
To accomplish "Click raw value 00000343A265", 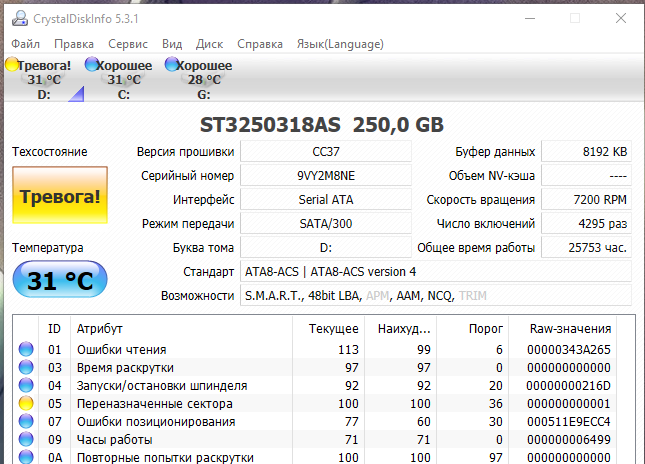I will click(568, 349).
